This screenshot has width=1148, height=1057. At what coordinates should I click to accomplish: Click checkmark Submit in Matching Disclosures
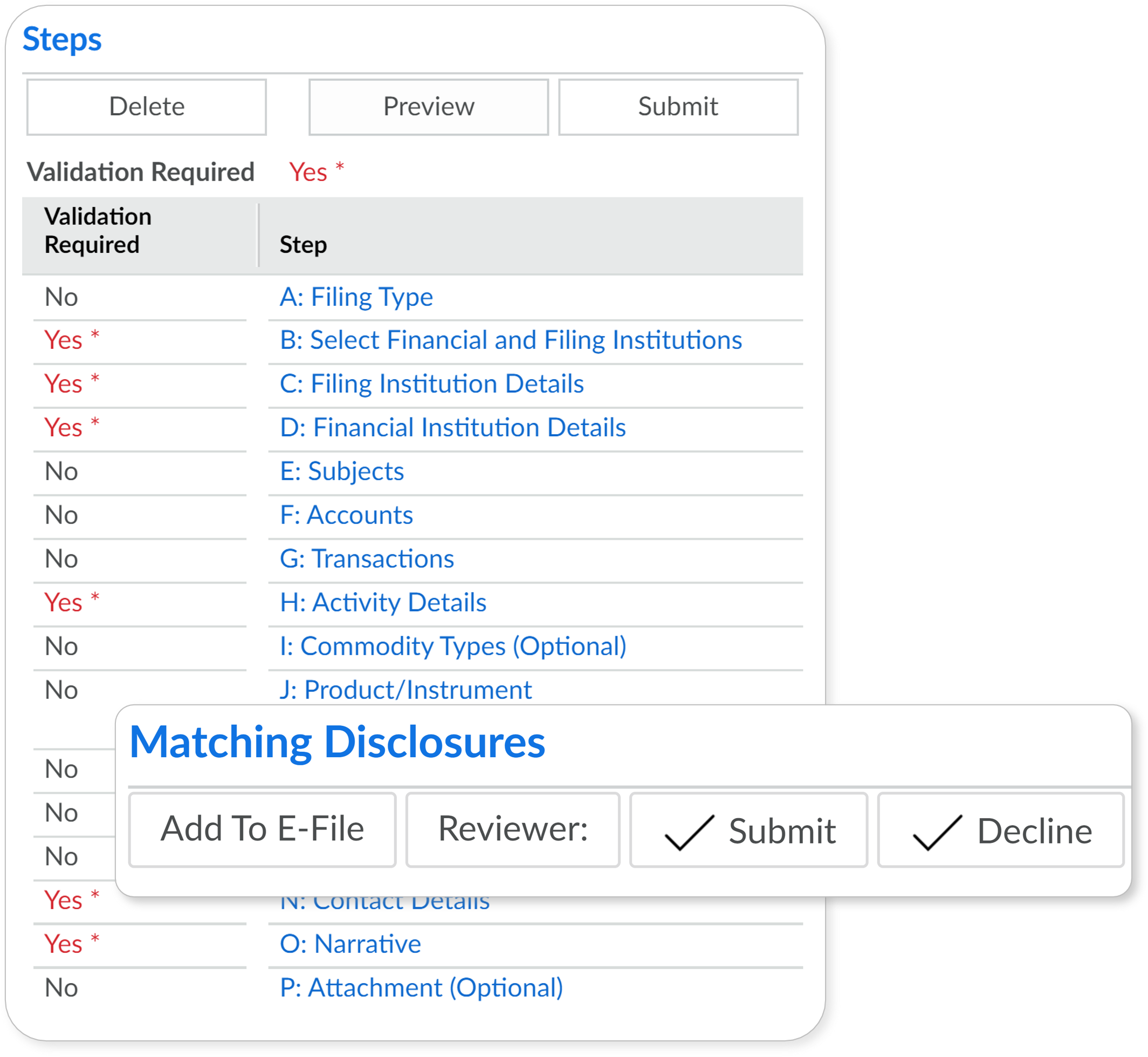[748, 830]
